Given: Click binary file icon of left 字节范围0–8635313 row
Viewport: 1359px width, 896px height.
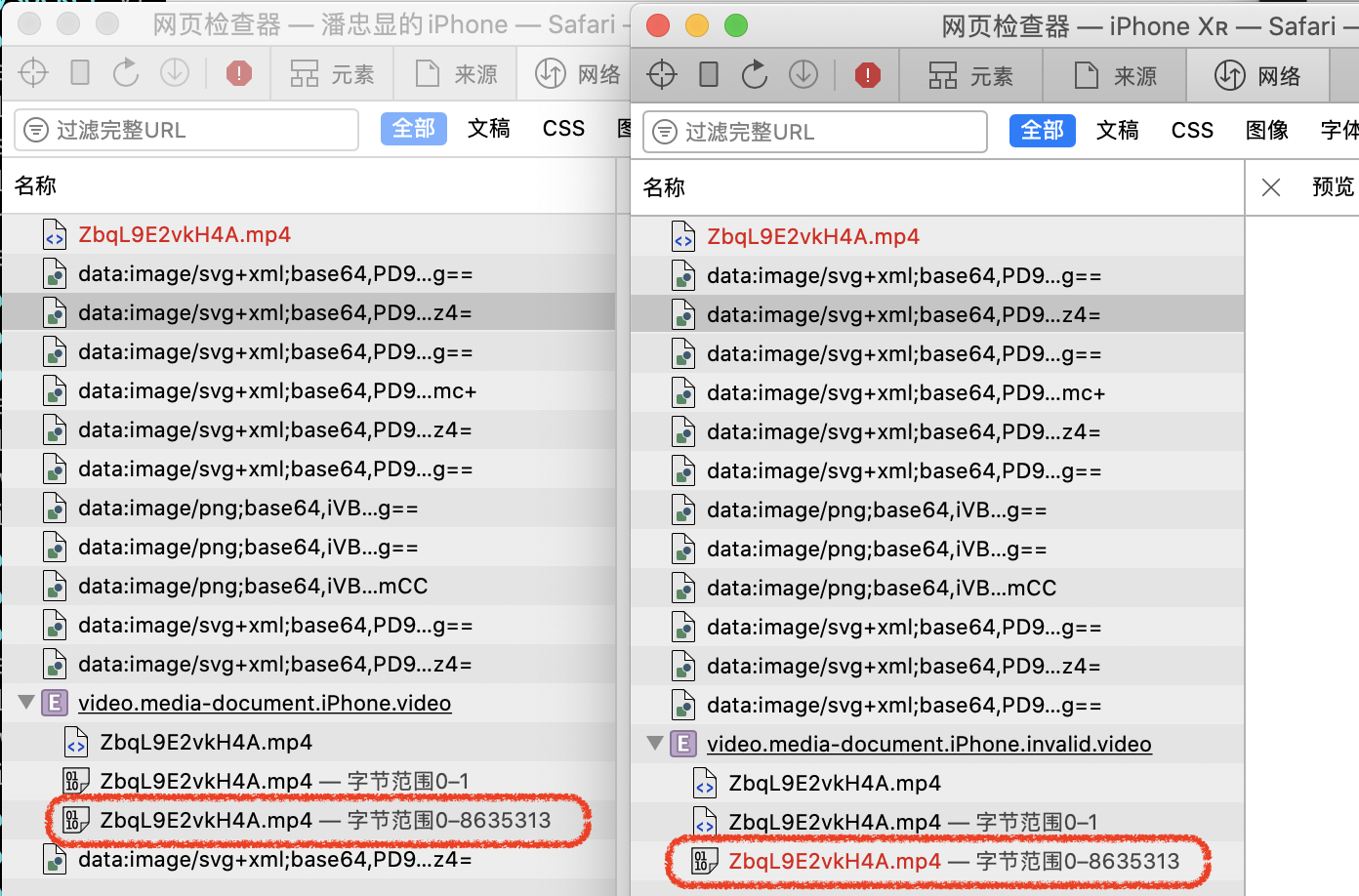Looking at the screenshot, I should pyautogui.click(x=75, y=820).
